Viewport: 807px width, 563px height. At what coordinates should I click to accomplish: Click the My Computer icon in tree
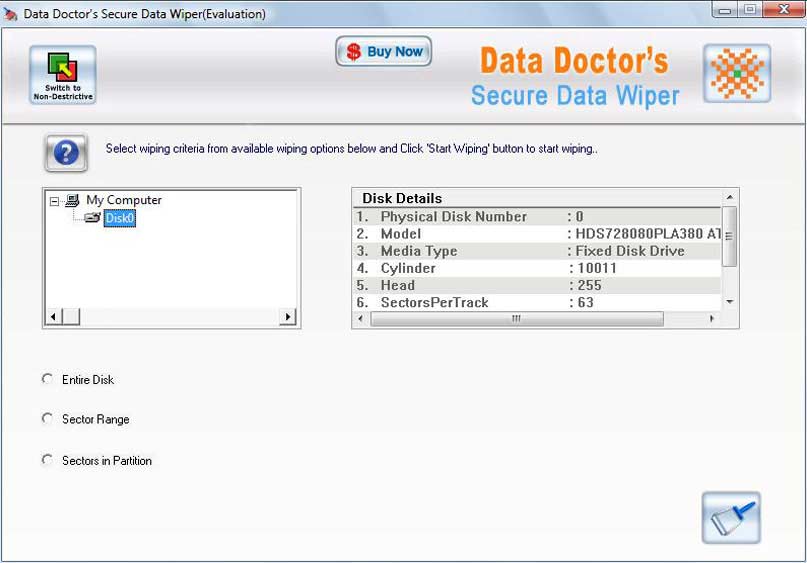pos(73,200)
